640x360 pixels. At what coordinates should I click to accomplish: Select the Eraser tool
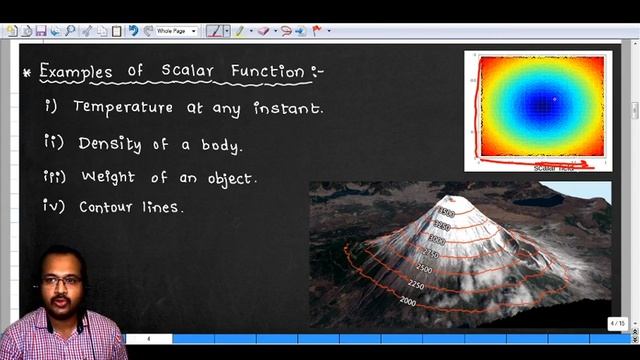[263, 31]
